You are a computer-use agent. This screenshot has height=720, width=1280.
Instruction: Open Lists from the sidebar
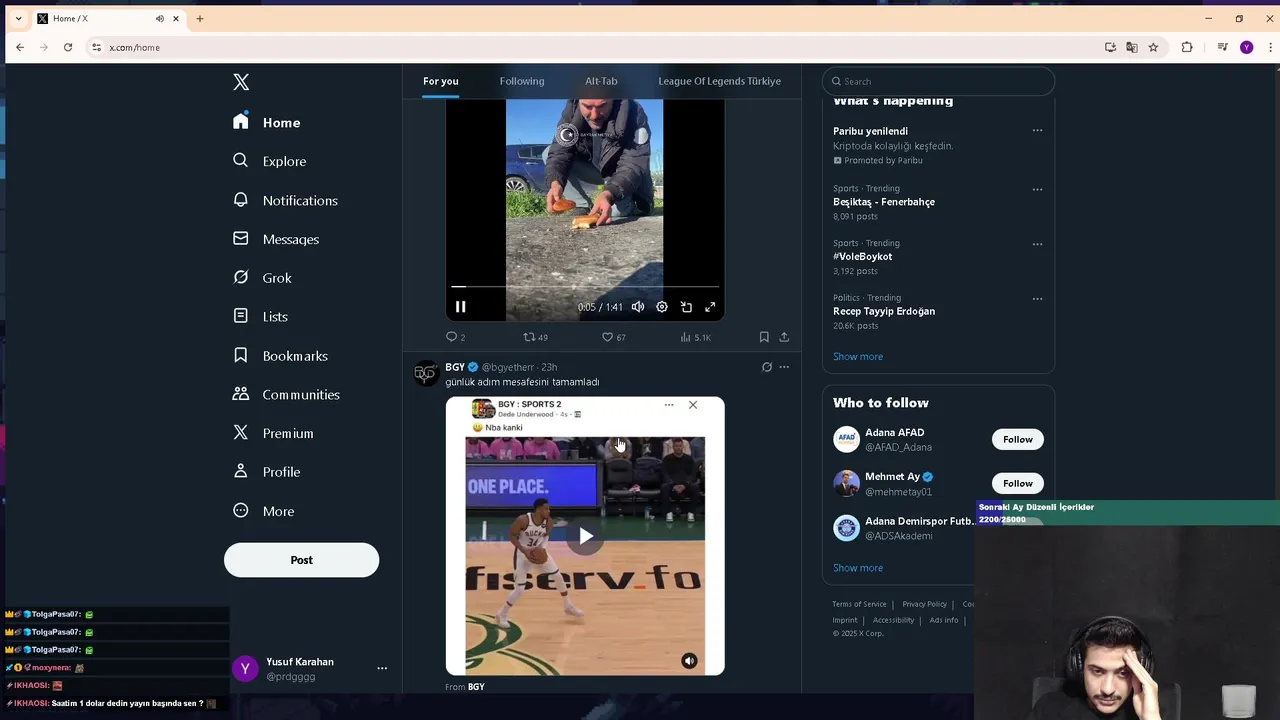[x=261, y=316]
